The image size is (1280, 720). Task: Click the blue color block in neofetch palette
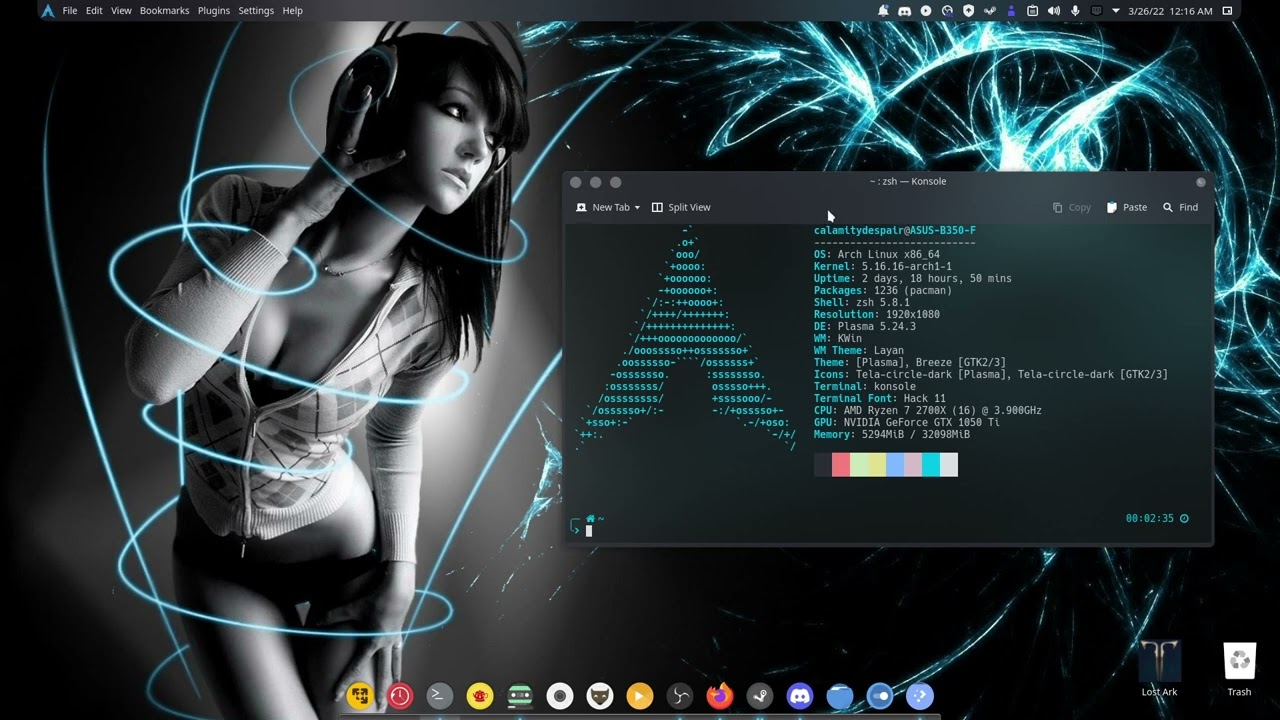pyautogui.click(x=895, y=465)
